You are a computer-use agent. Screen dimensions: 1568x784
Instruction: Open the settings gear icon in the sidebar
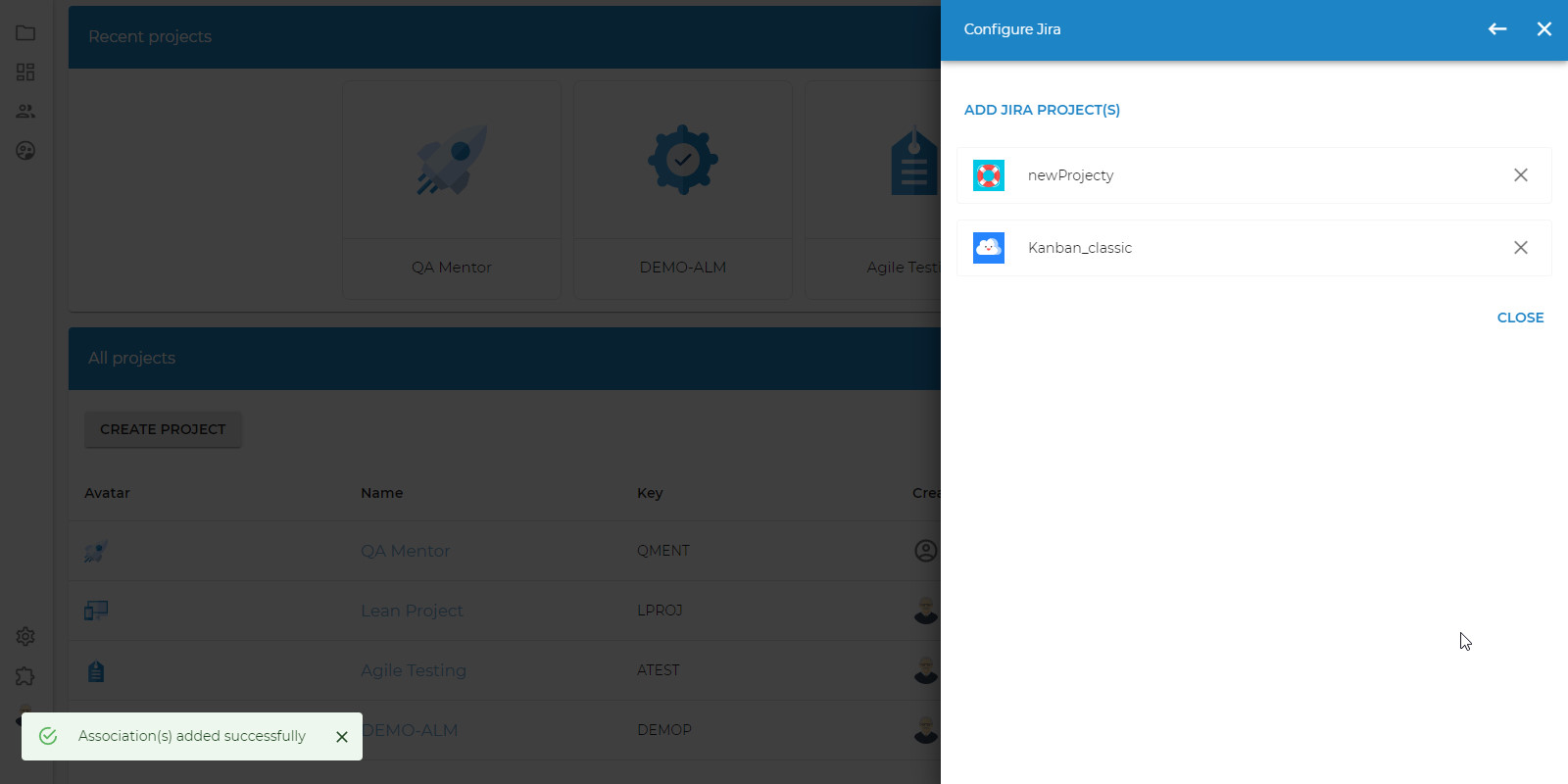pos(25,637)
